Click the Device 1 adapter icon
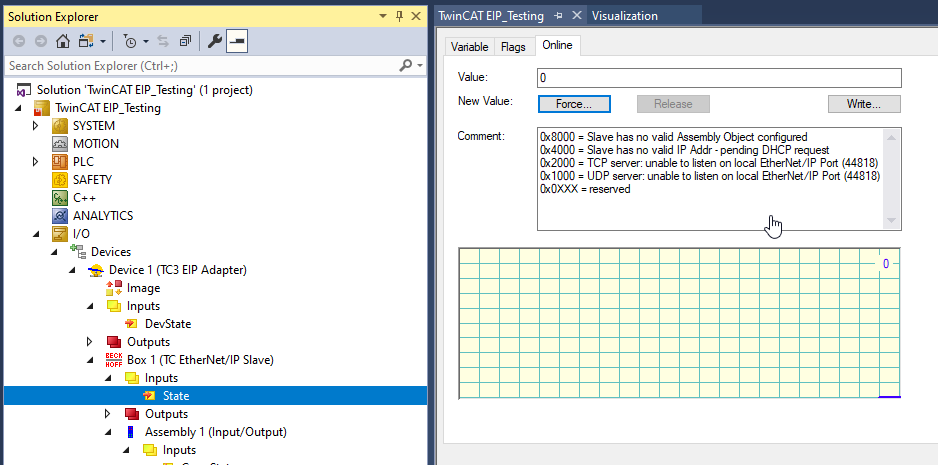The image size is (938, 465). click(x=96, y=271)
